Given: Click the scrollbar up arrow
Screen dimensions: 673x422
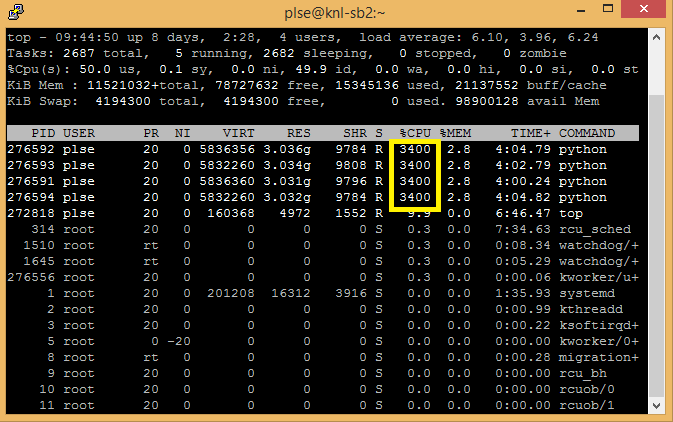Looking at the screenshot, I should 656,37.
